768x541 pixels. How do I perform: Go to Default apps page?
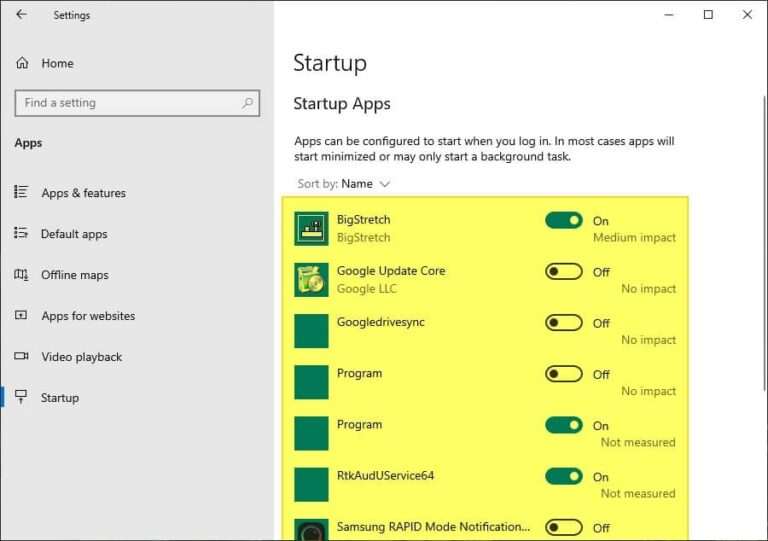coord(73,234)
